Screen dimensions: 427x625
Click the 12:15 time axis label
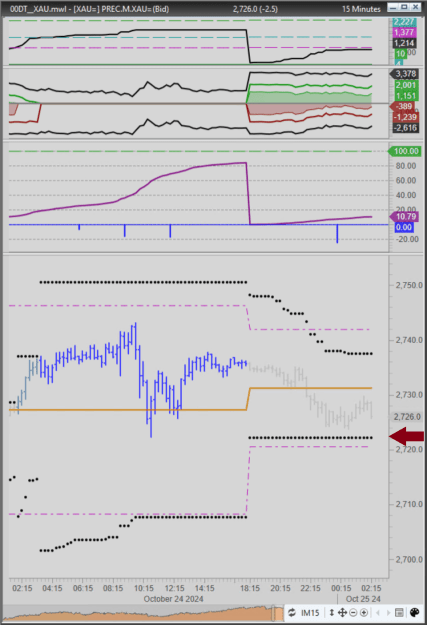pos(174,588)
